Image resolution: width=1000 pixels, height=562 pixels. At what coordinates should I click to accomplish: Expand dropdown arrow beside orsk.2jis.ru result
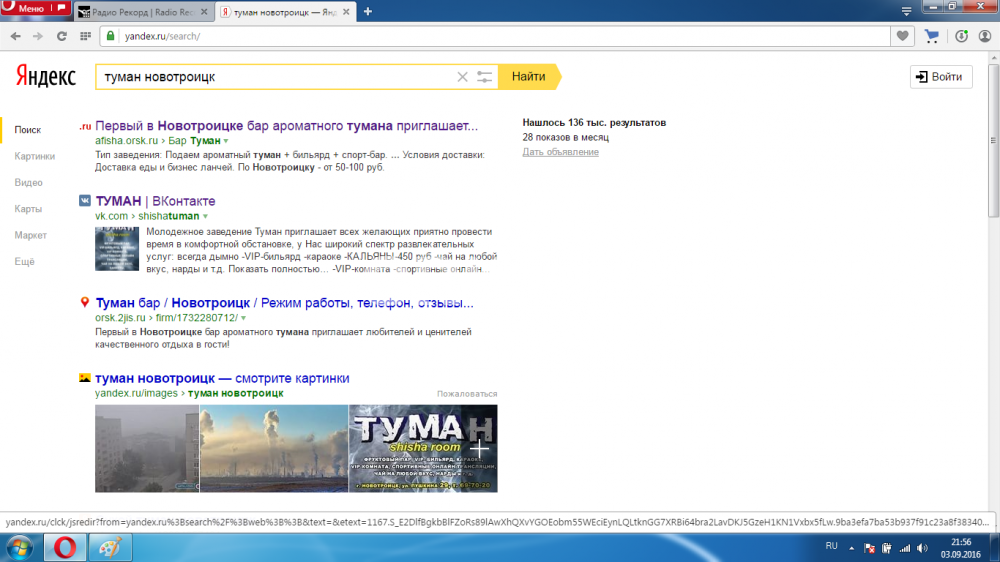(243, 318)
